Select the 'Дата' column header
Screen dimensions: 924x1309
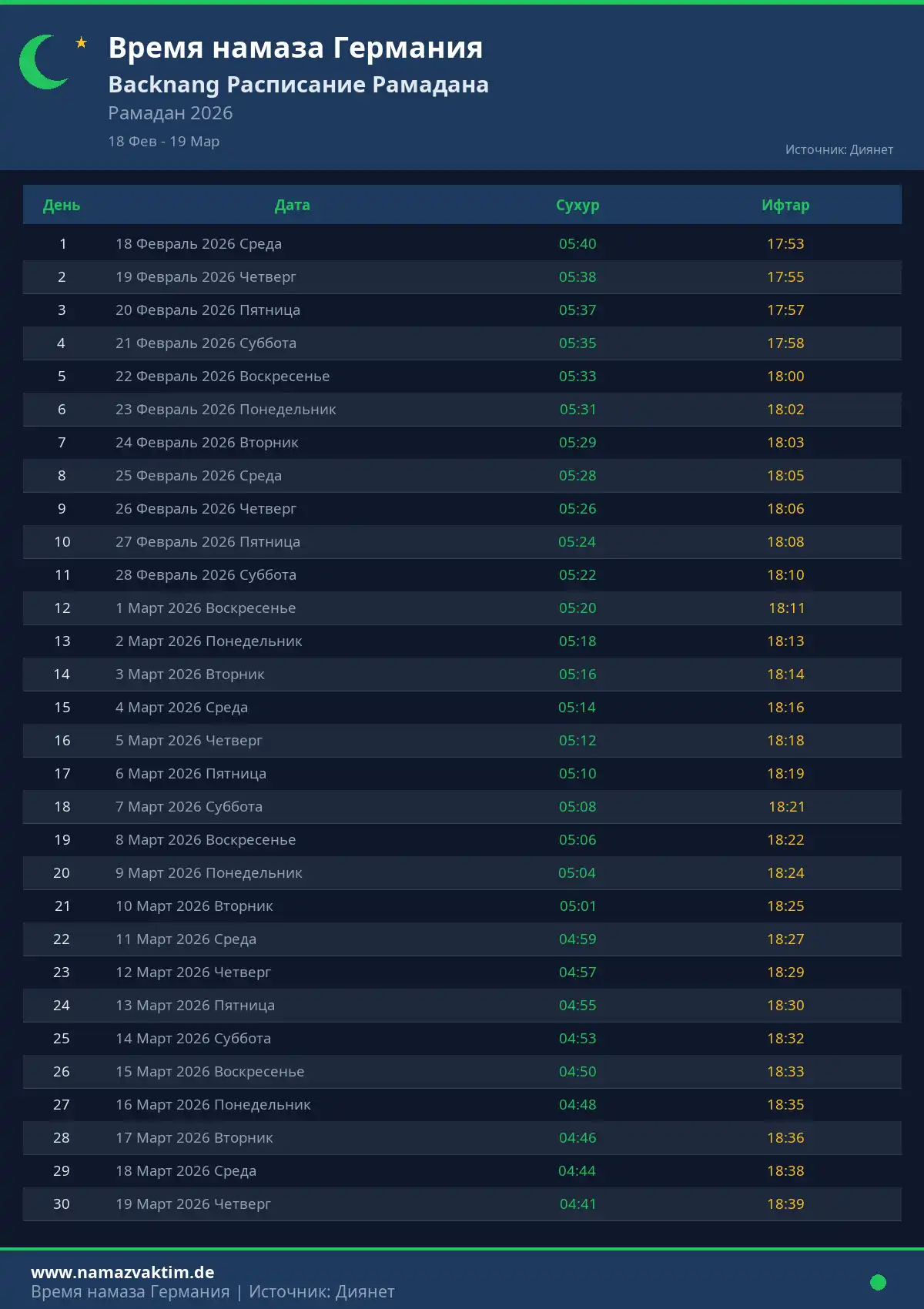(292, 205)
